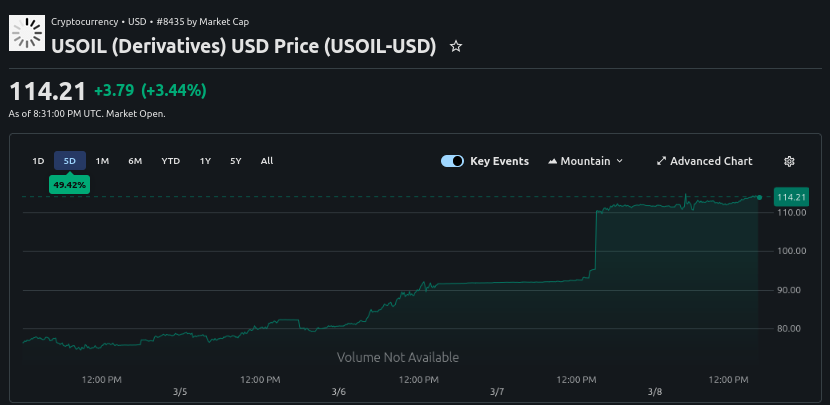Image resolution: width=830 pixels, height=405 pixels.
Task: Choose the YTD time range
Action: [171, 161]
